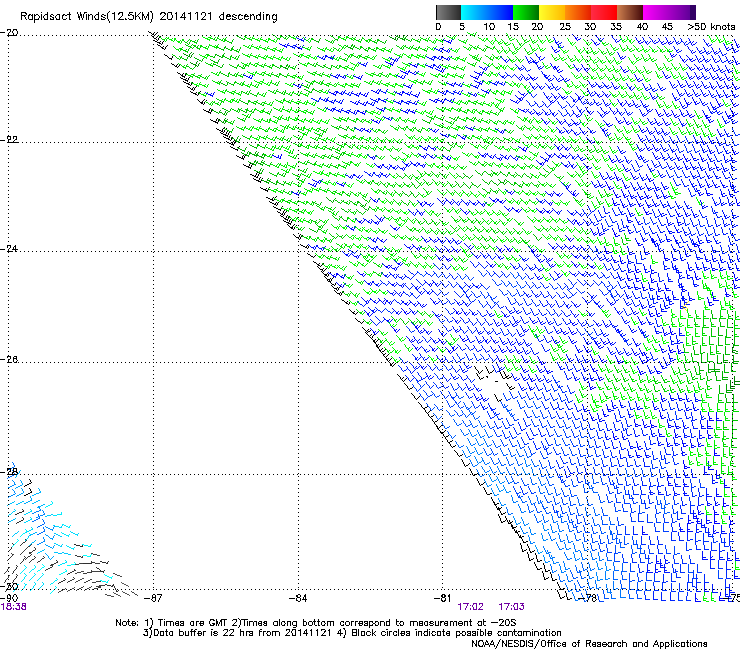Image resolution: width=740 pixels, height=650 pixels.
Task: Click the latitude label '-26'
Action: (9, 360)
